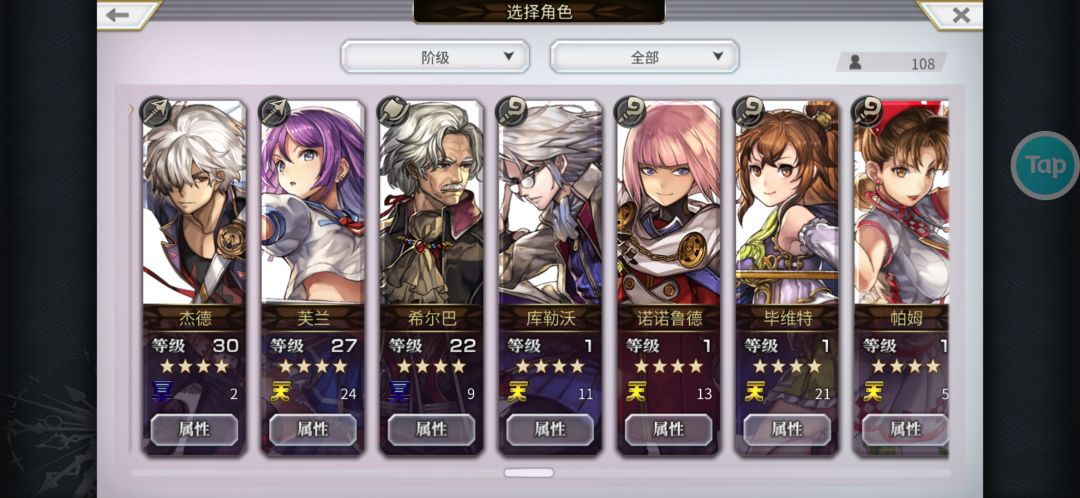
Task: Click the staff weapon icon on 诺诺鲁德's card
Action: pos(630,112)
